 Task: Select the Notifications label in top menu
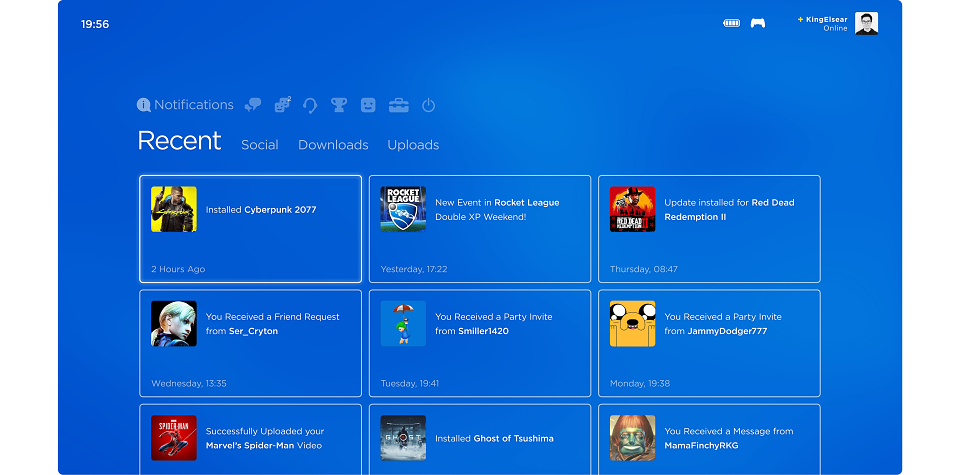coord(193,105)
